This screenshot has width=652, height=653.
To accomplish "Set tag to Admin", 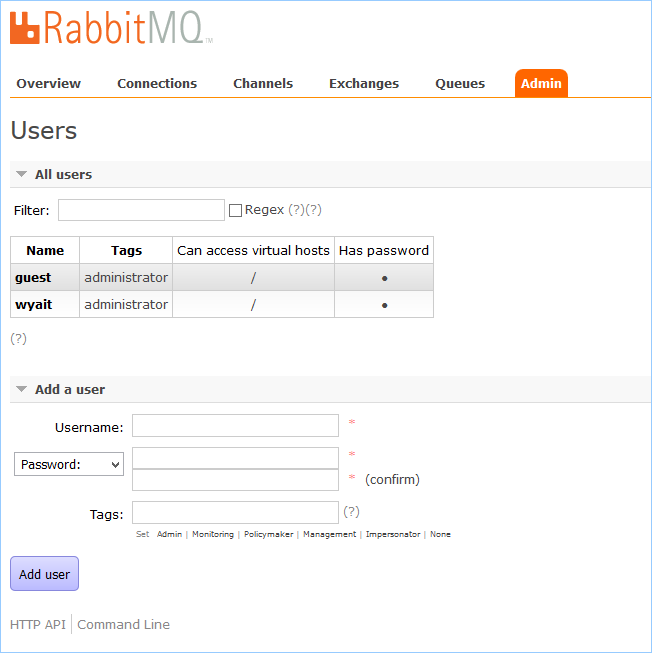I will pyautogui.click(x=169, y=534).
